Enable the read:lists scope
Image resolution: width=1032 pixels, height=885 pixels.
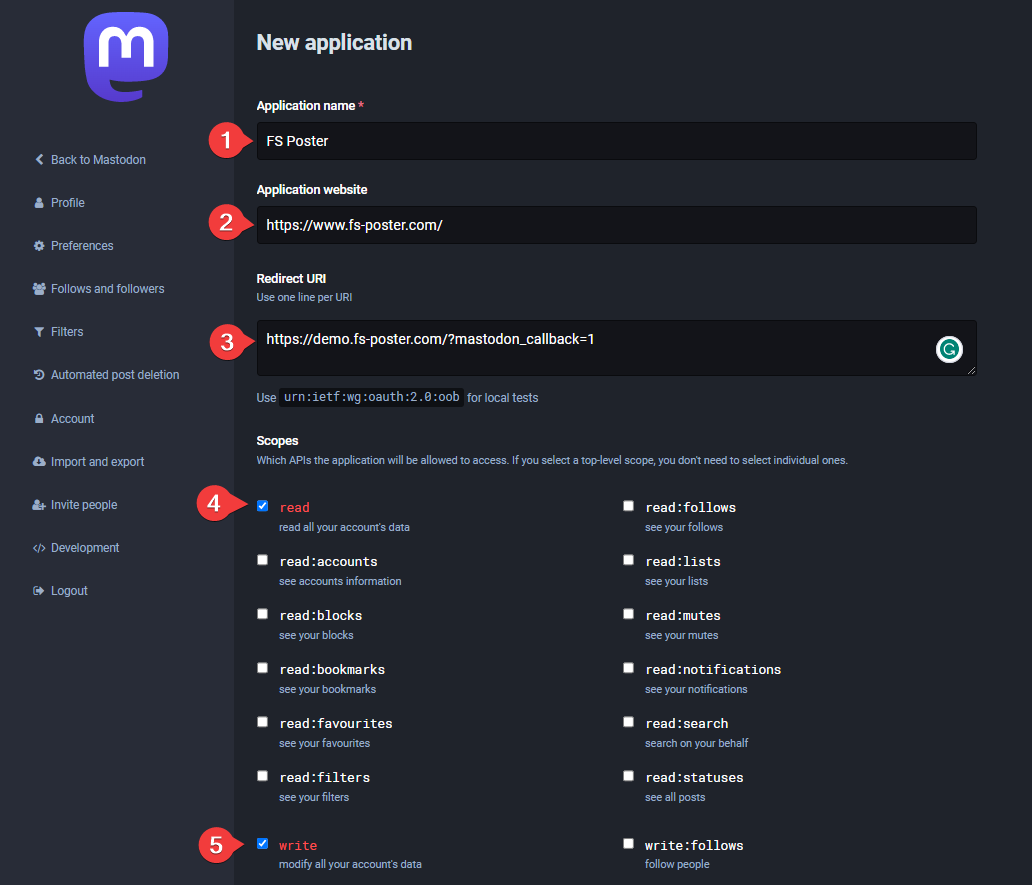629,560
